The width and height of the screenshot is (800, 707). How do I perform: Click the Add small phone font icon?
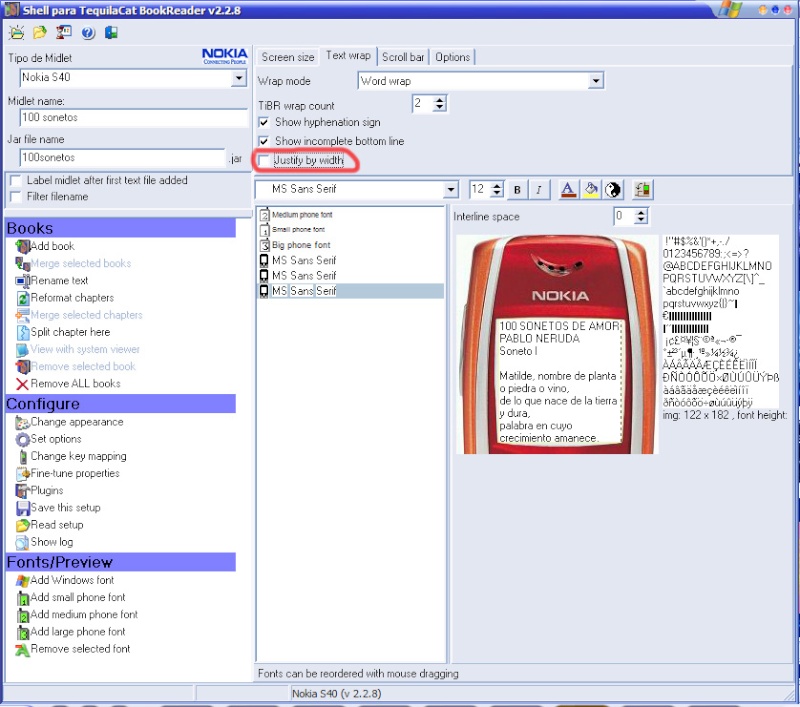coord(22,598)
